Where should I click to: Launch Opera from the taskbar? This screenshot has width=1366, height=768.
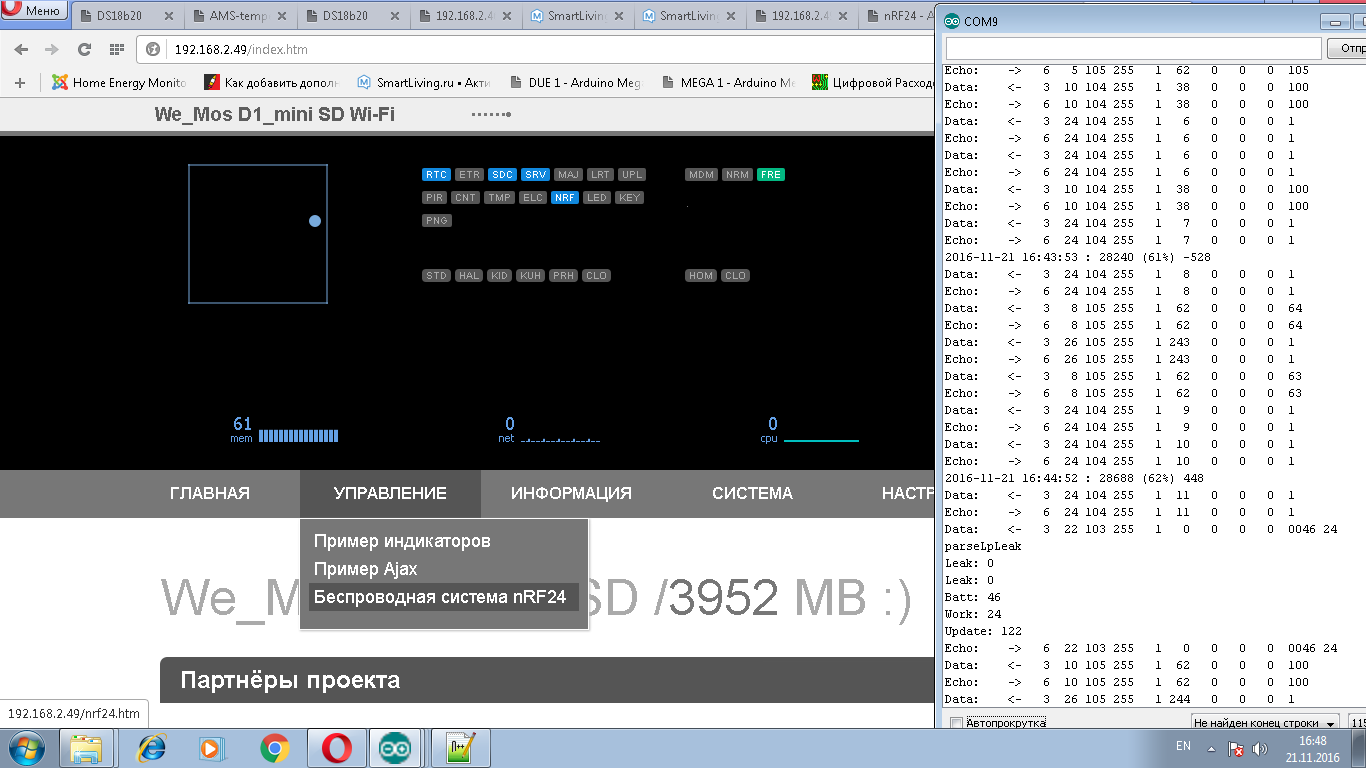click(x=336, y=747)
